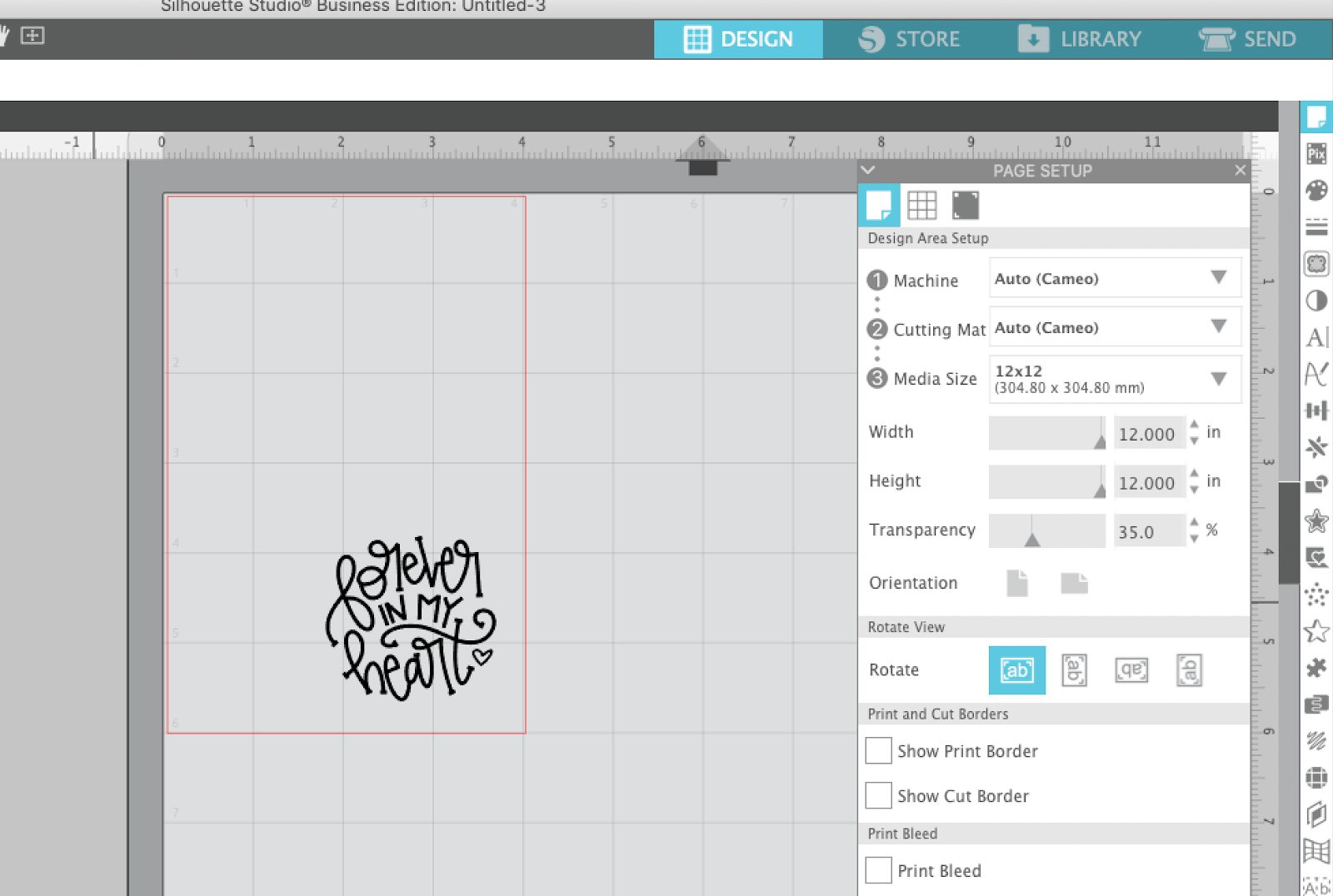Switch to the grid settings tab in Page Setup
This screenshot has height=896, width=1333.
921,205
